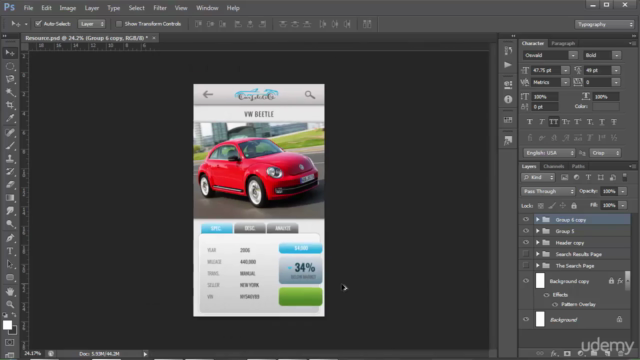Select the Elliptical Marquee tool
The height and width of the screenshot is (360, 640).
10,66
